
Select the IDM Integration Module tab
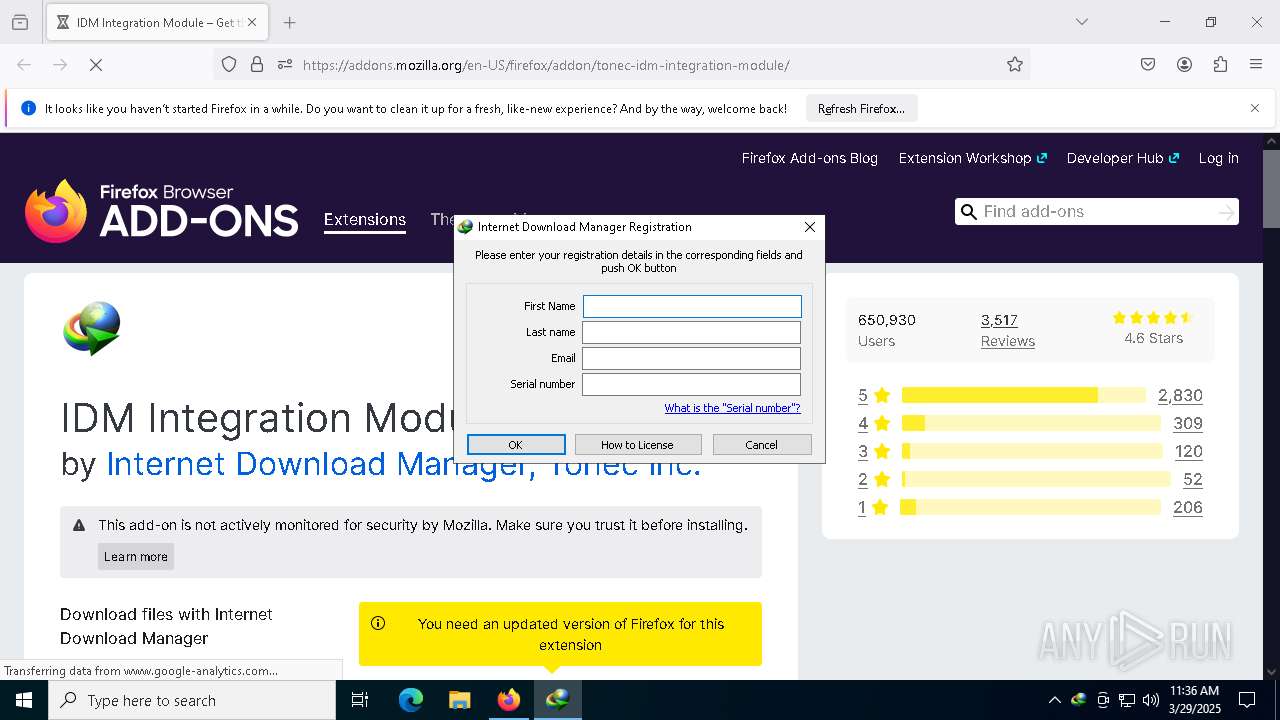click(156, 22)
